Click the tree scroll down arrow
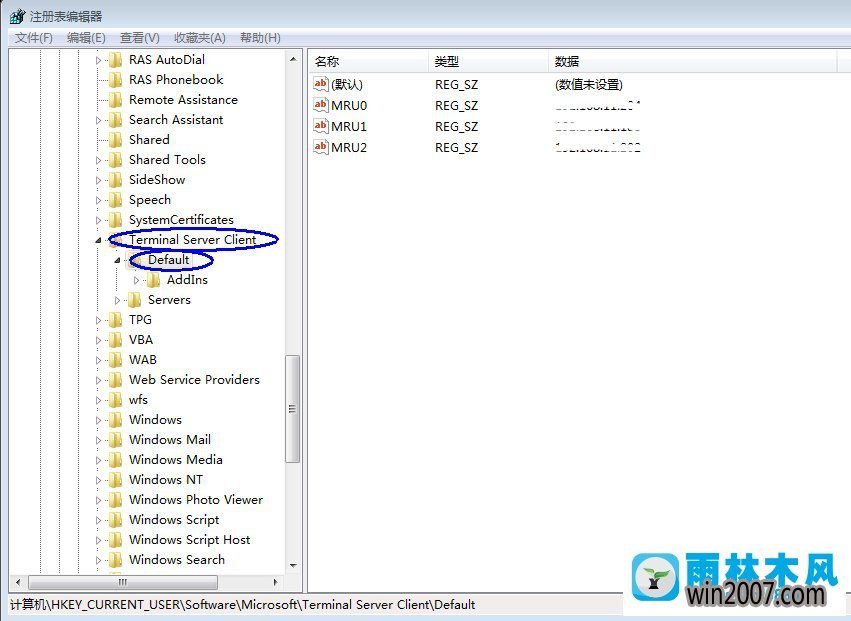Image resolution: width=851 pixels, height=621 pixels. point(293,566)
